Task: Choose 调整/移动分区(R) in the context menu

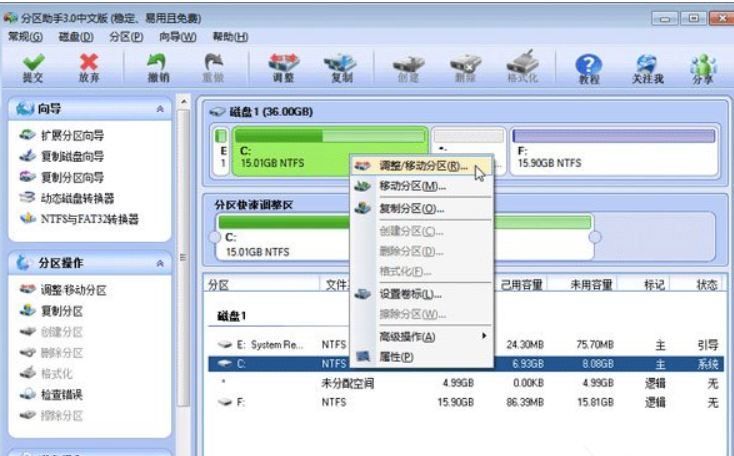Action: (x=421, y=166)
